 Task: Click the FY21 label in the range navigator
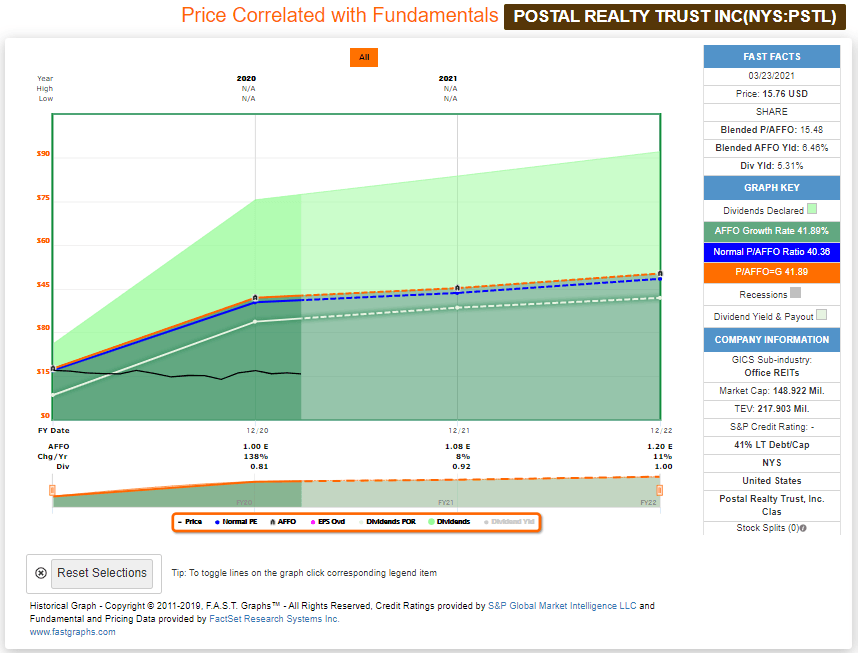(x=446, y=502)
